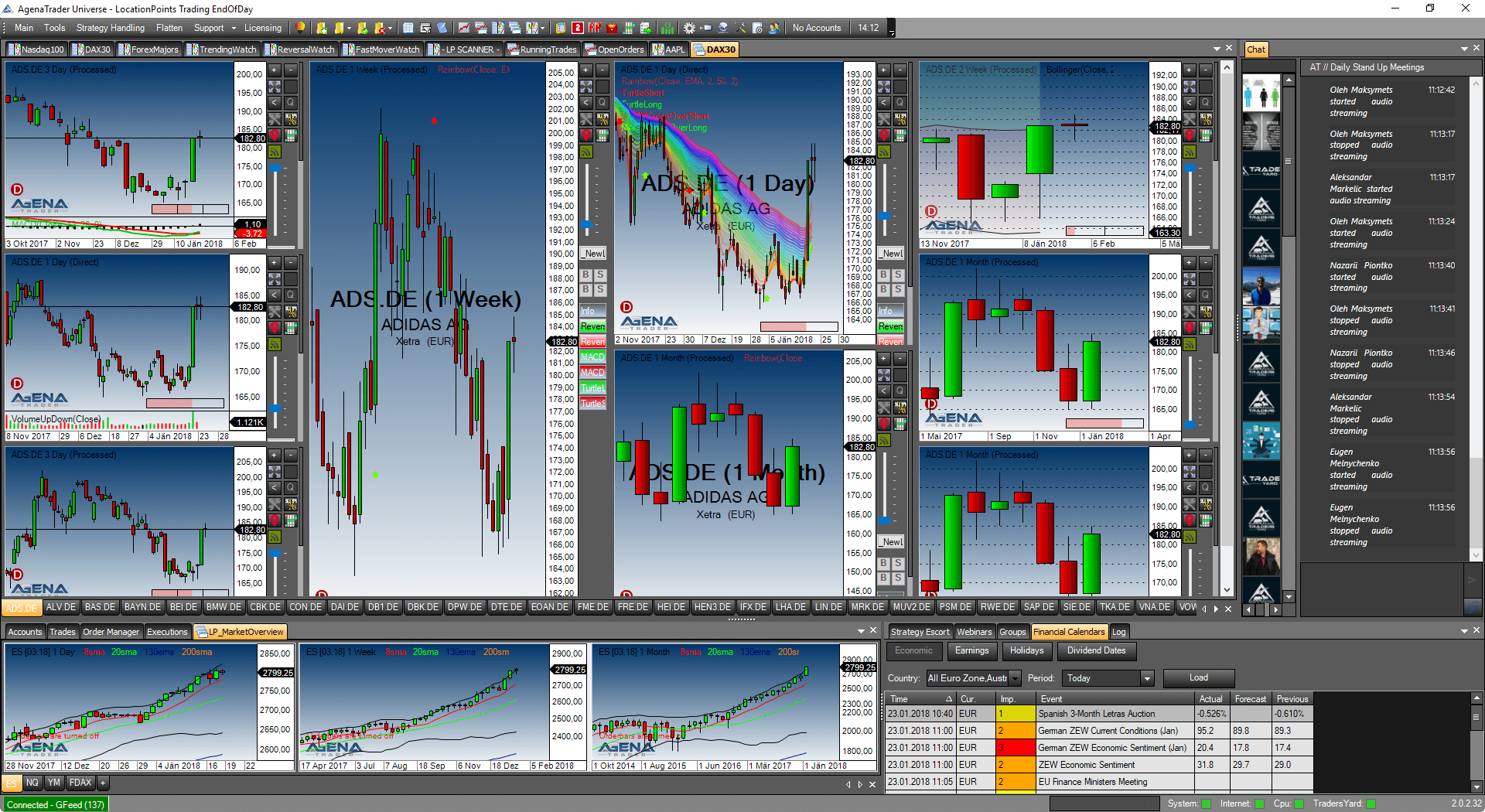Toggle red MACD strategy button
Image resolution: width=1485 pixels, height=812 pixels.
(592, 373)
